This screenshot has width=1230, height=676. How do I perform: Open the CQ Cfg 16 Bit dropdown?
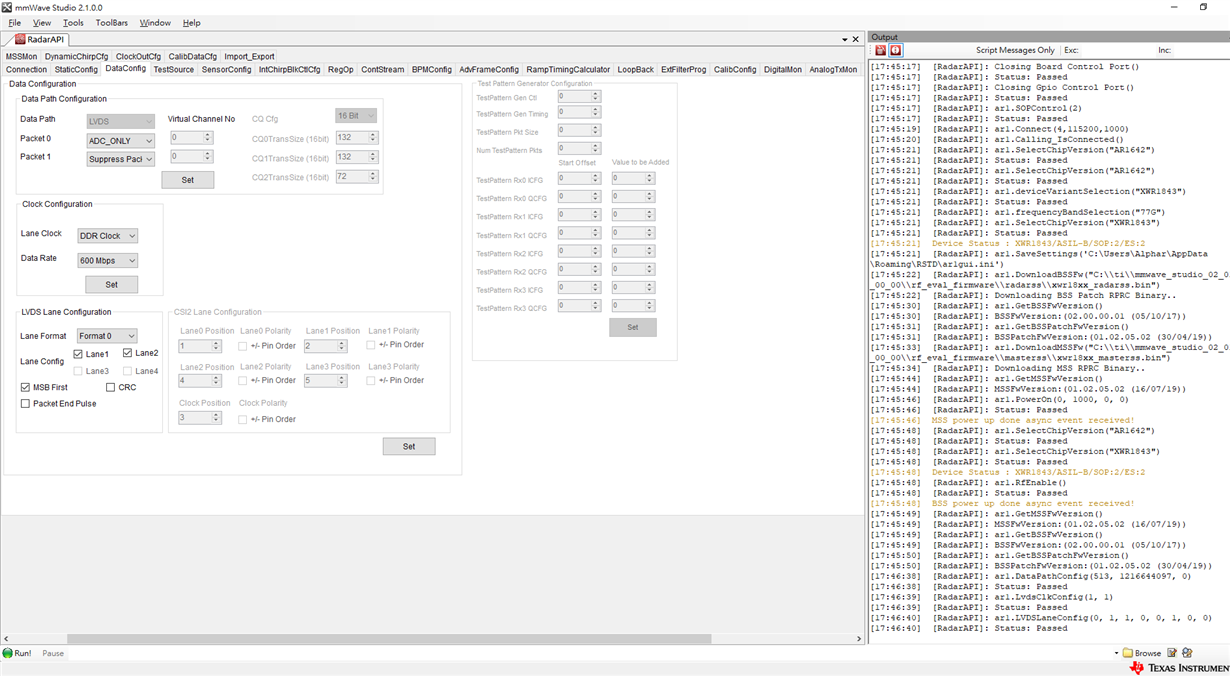[356, 116]
